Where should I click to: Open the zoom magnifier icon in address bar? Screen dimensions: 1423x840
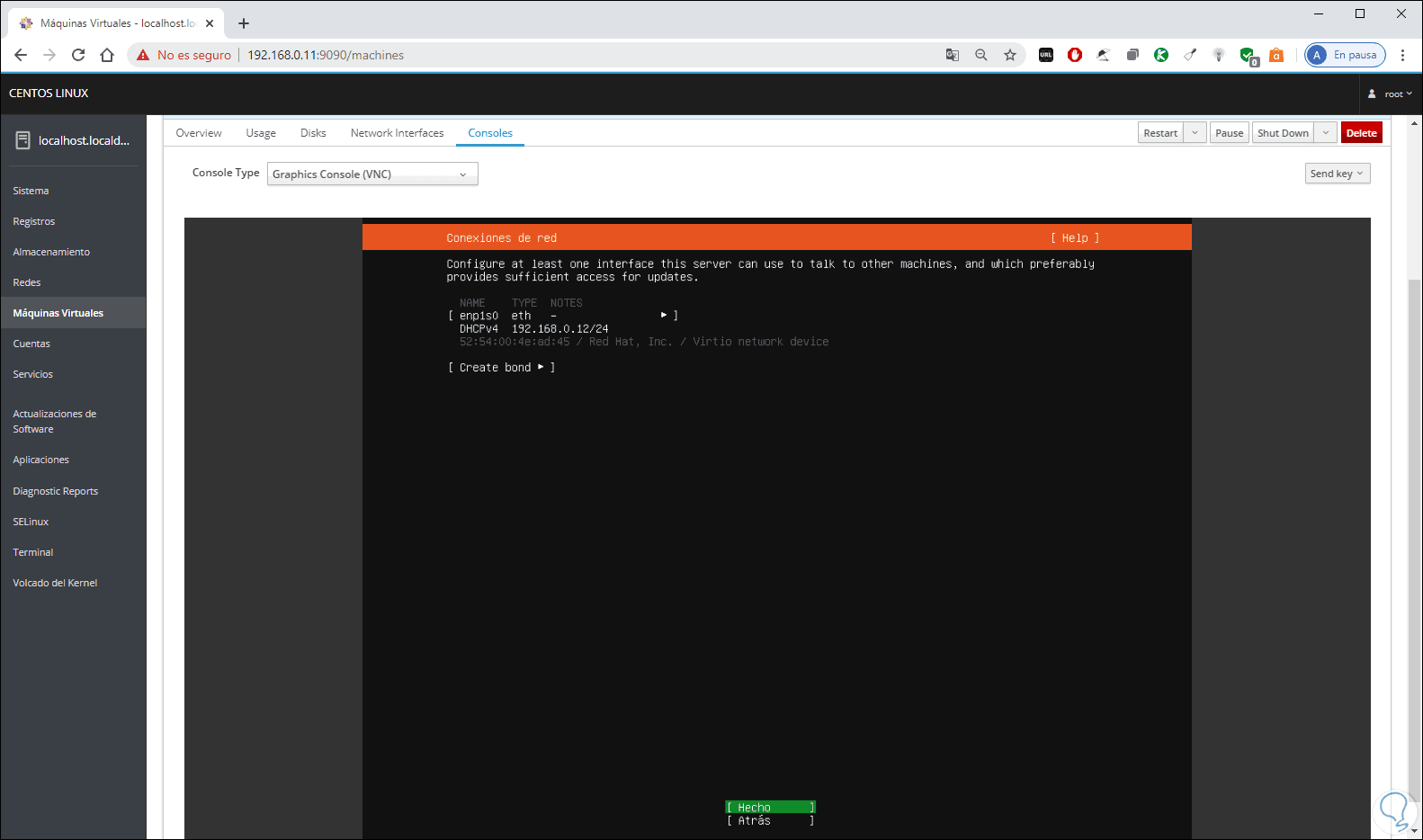pos(981,55)
